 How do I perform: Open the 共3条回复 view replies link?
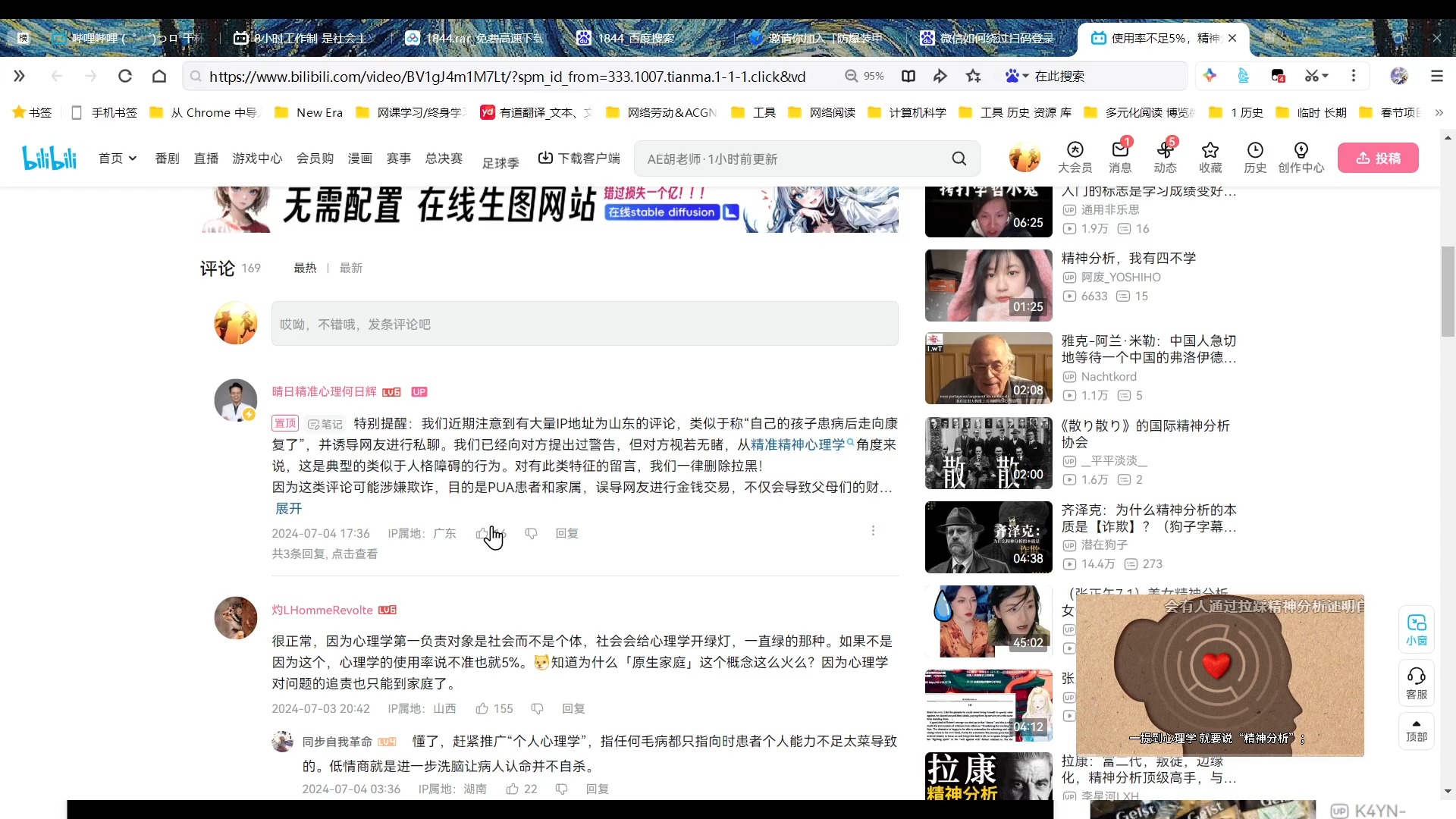325,554
